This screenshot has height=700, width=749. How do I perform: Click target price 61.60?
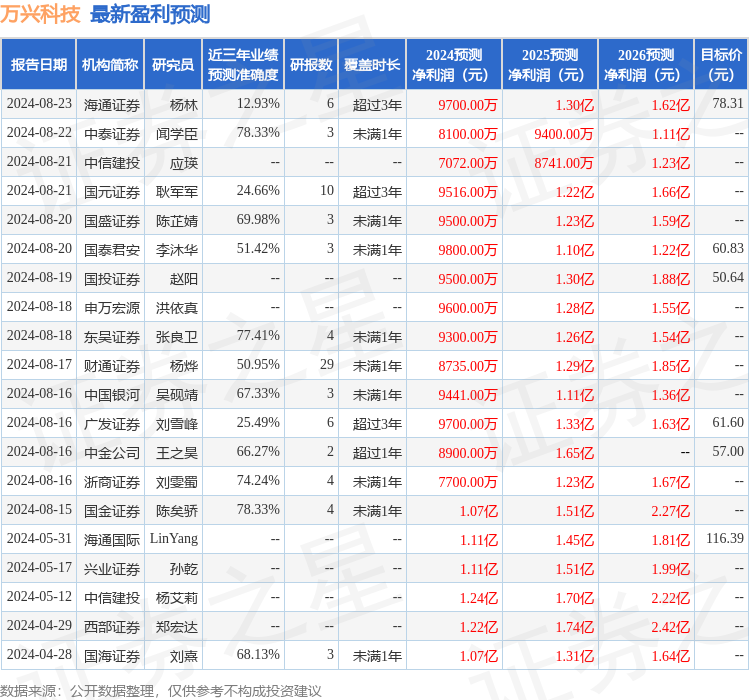tap(728, 422)
